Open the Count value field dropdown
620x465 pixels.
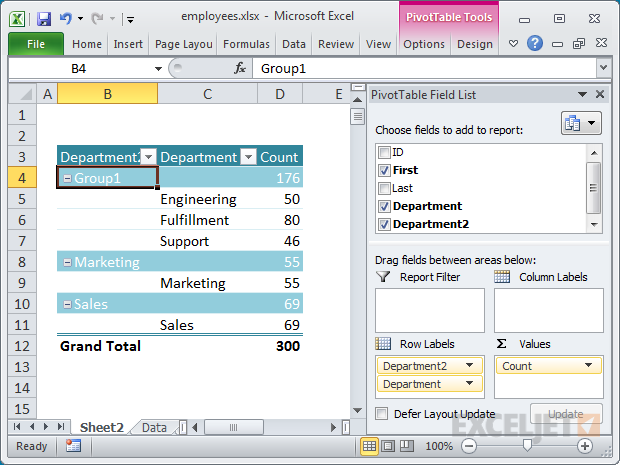[590, 366]
